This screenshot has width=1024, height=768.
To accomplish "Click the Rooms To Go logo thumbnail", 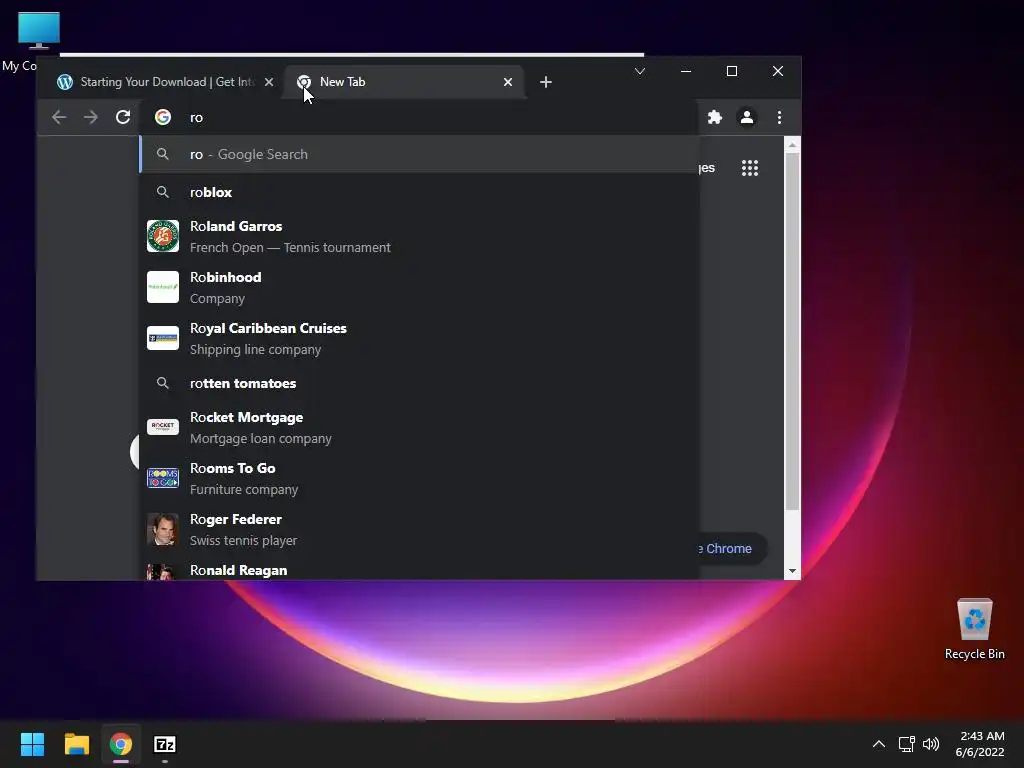I will [163, 478].
